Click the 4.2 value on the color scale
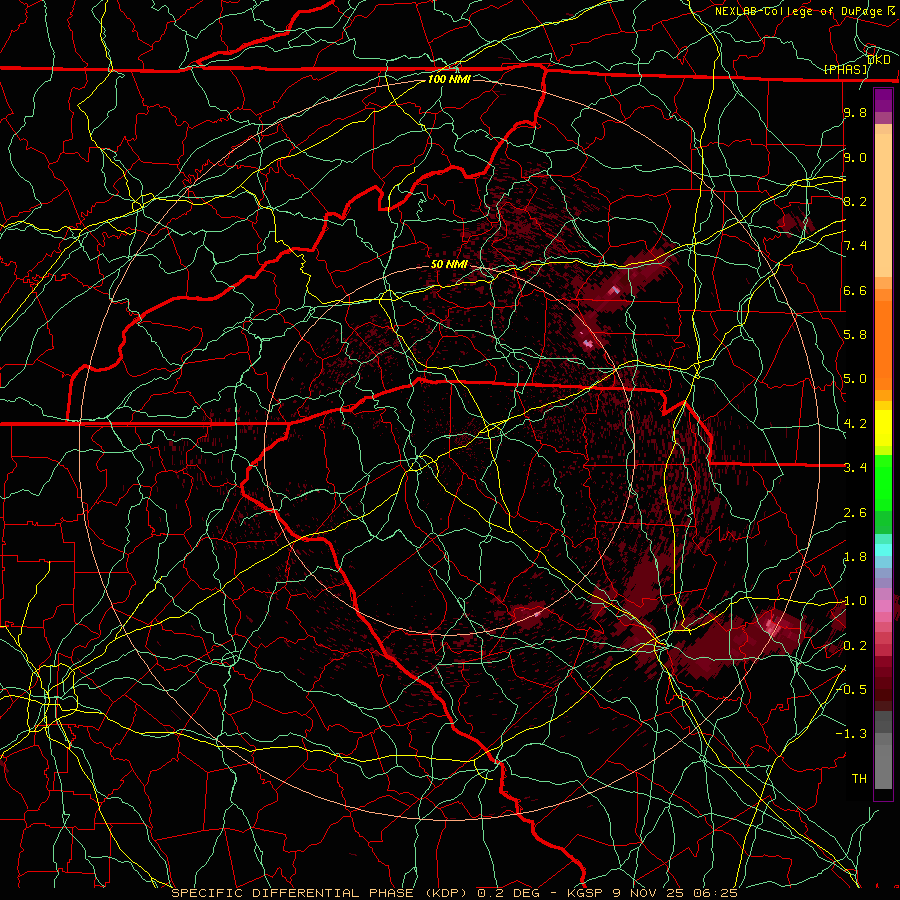The image size is (900, 900). [x=855, y=424]
